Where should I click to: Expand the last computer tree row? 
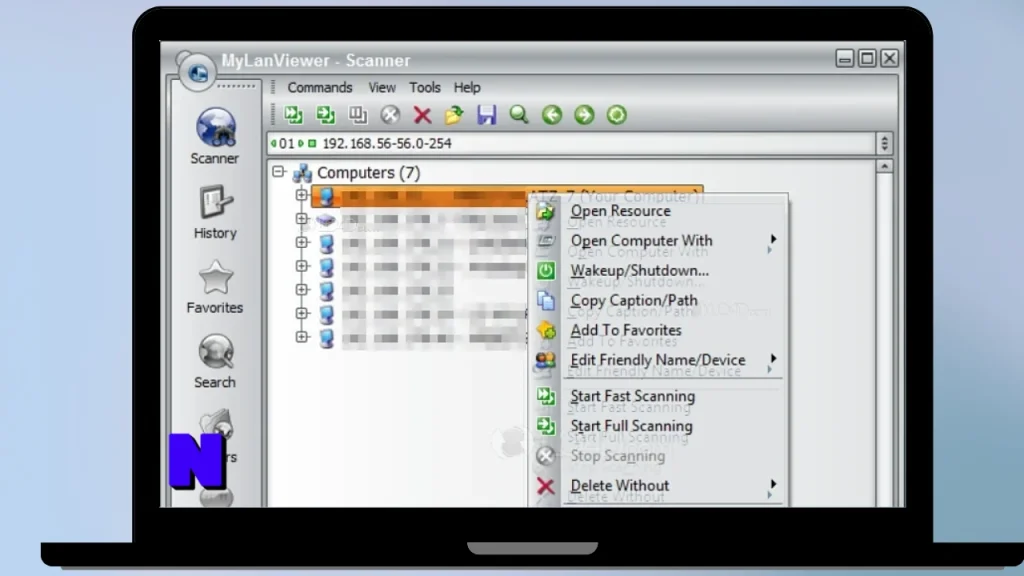click(302, 336)
